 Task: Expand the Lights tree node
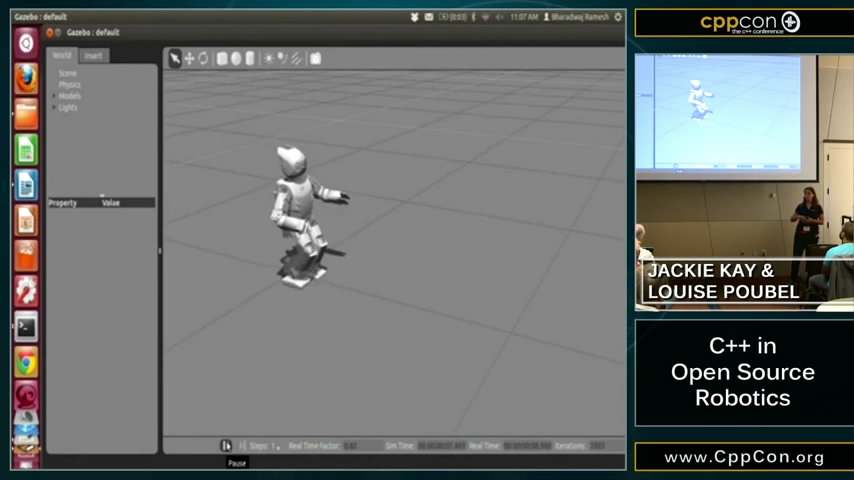coord(53,107)
